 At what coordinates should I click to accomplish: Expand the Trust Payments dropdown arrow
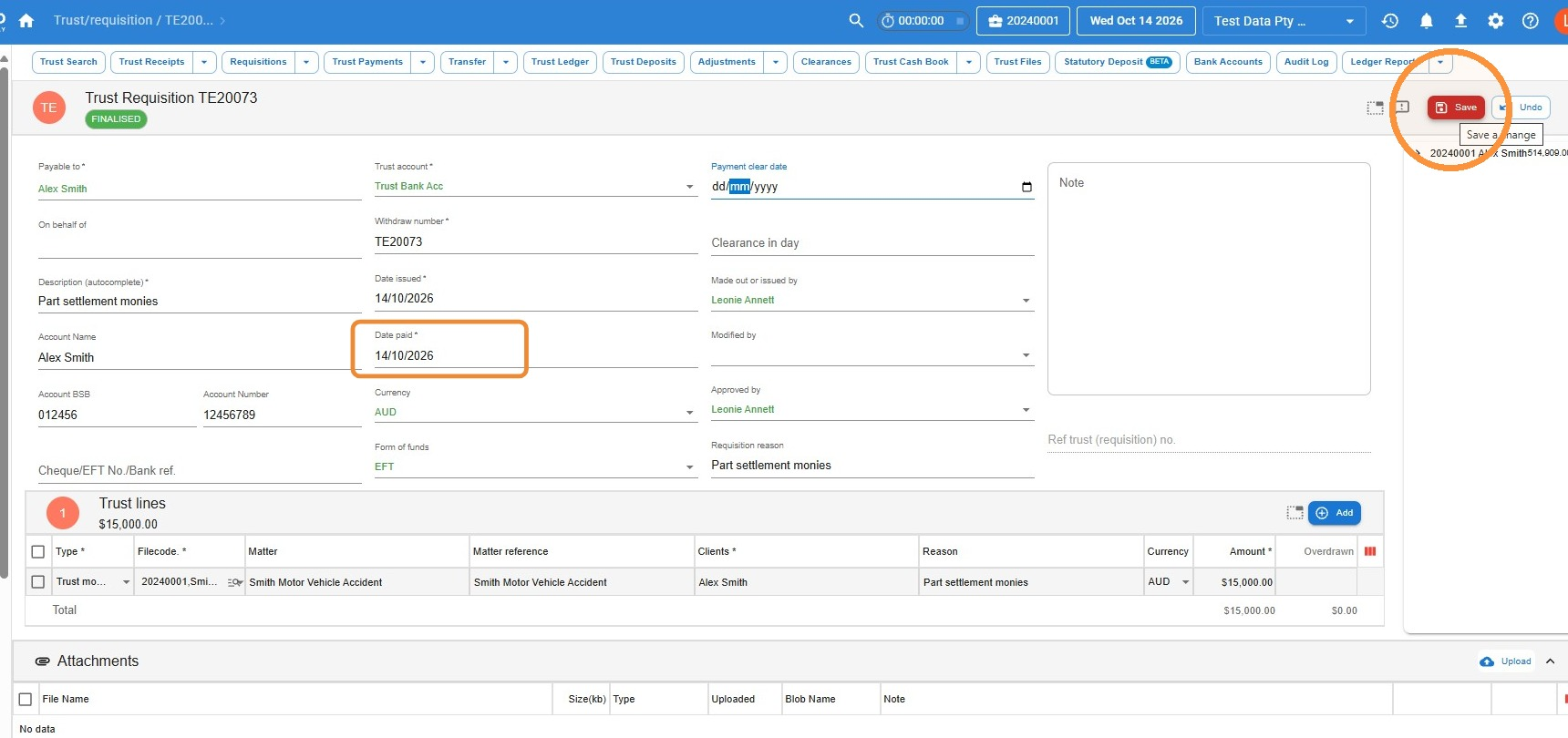click(422, 62)
